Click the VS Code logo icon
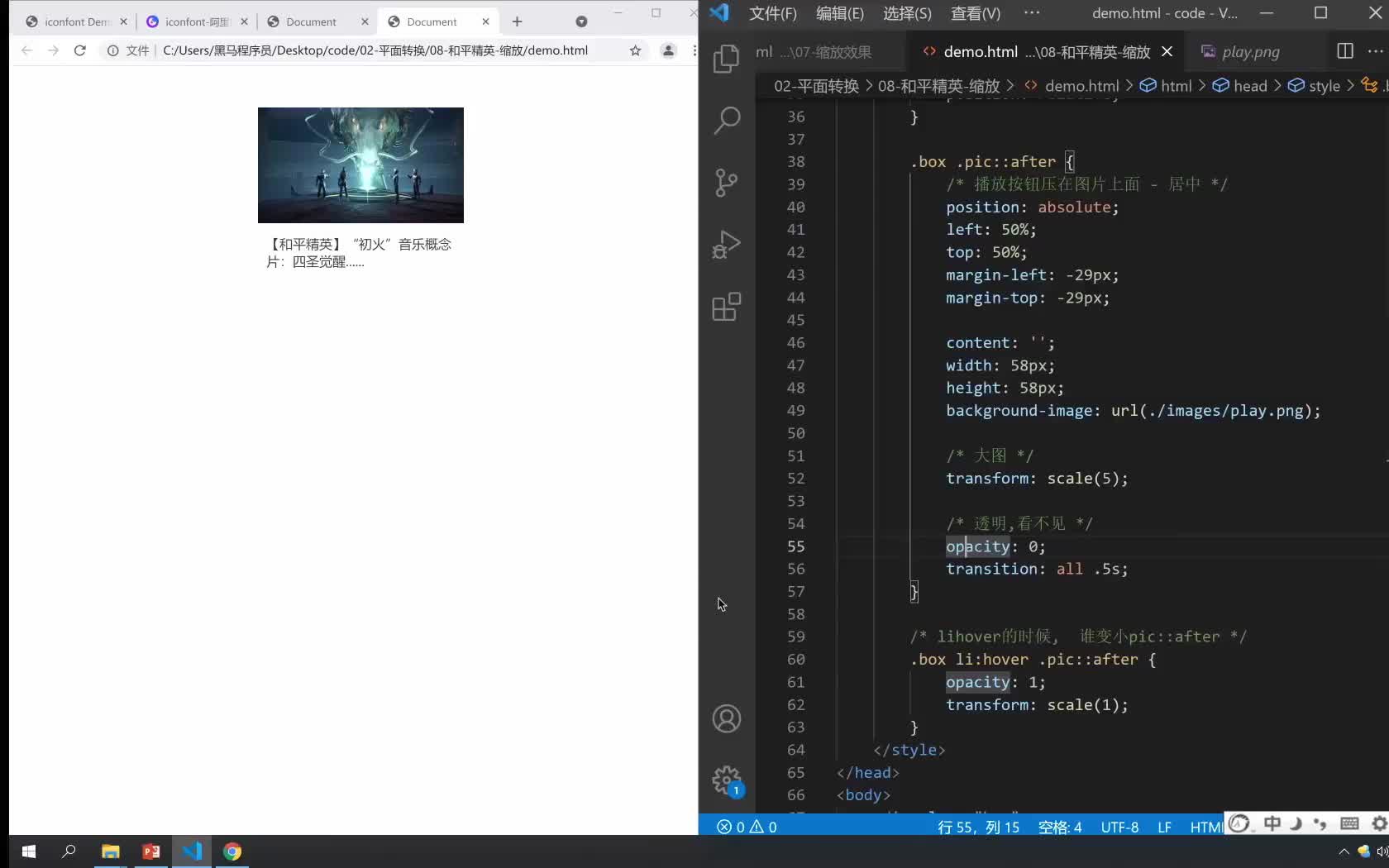 719,12
